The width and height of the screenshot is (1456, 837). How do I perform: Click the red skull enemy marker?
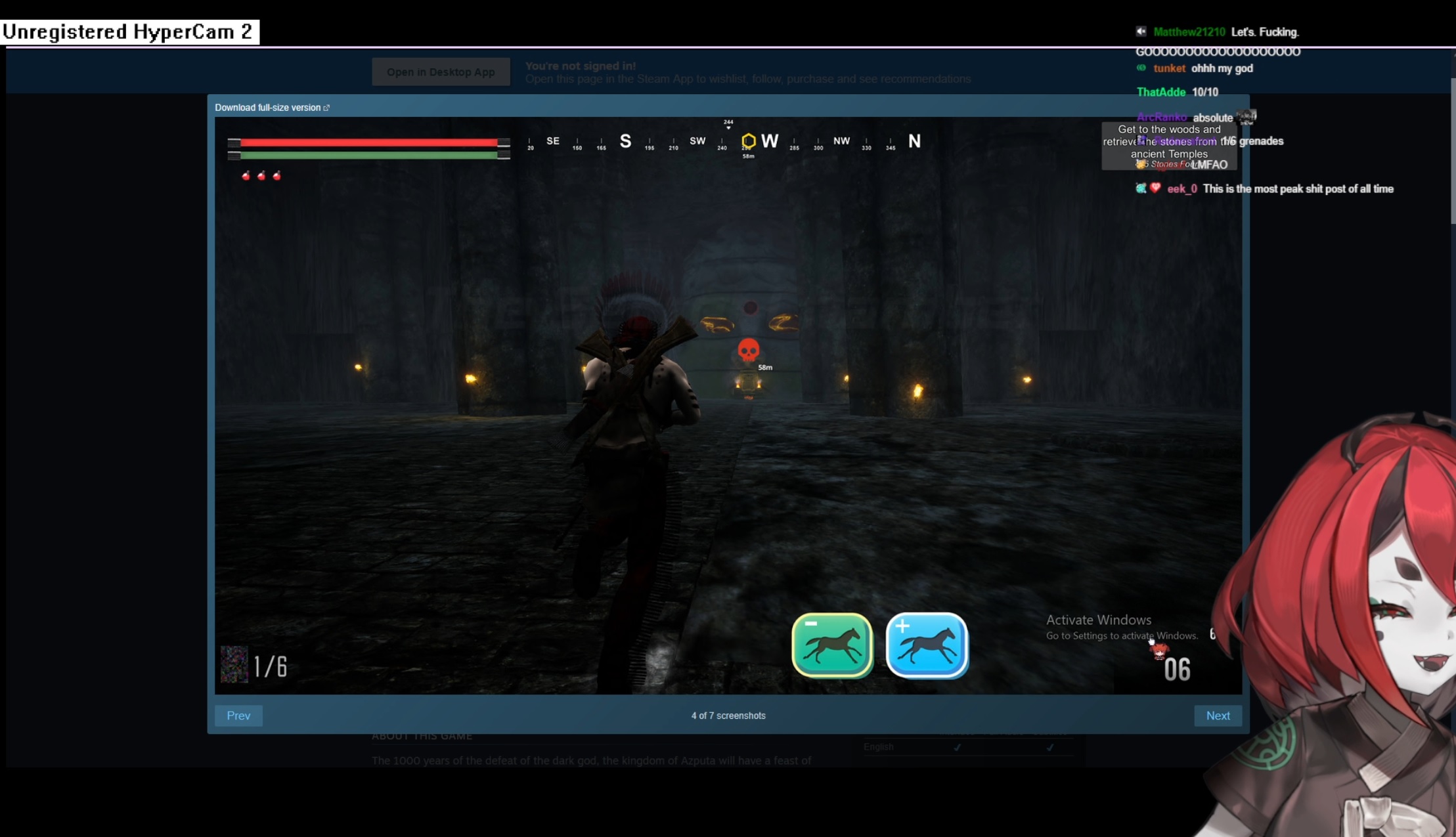pos(748,350)
